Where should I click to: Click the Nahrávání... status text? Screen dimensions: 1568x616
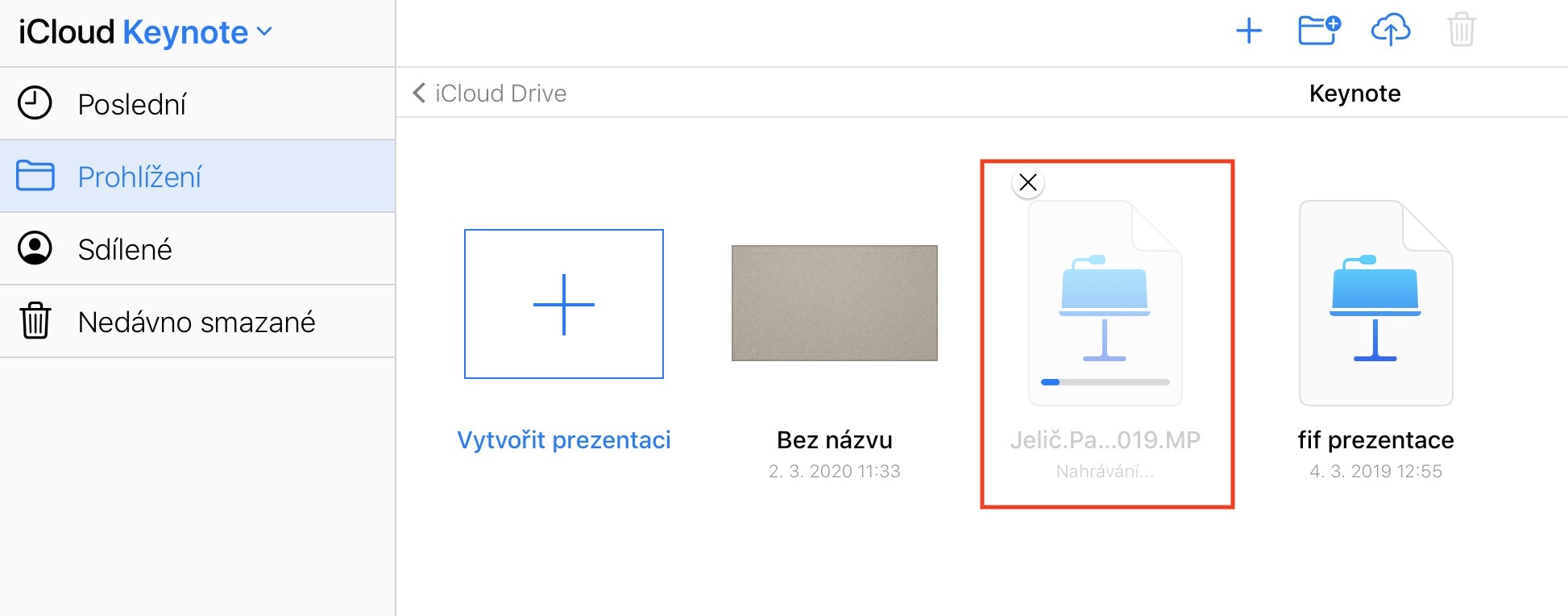(1105, 472)
